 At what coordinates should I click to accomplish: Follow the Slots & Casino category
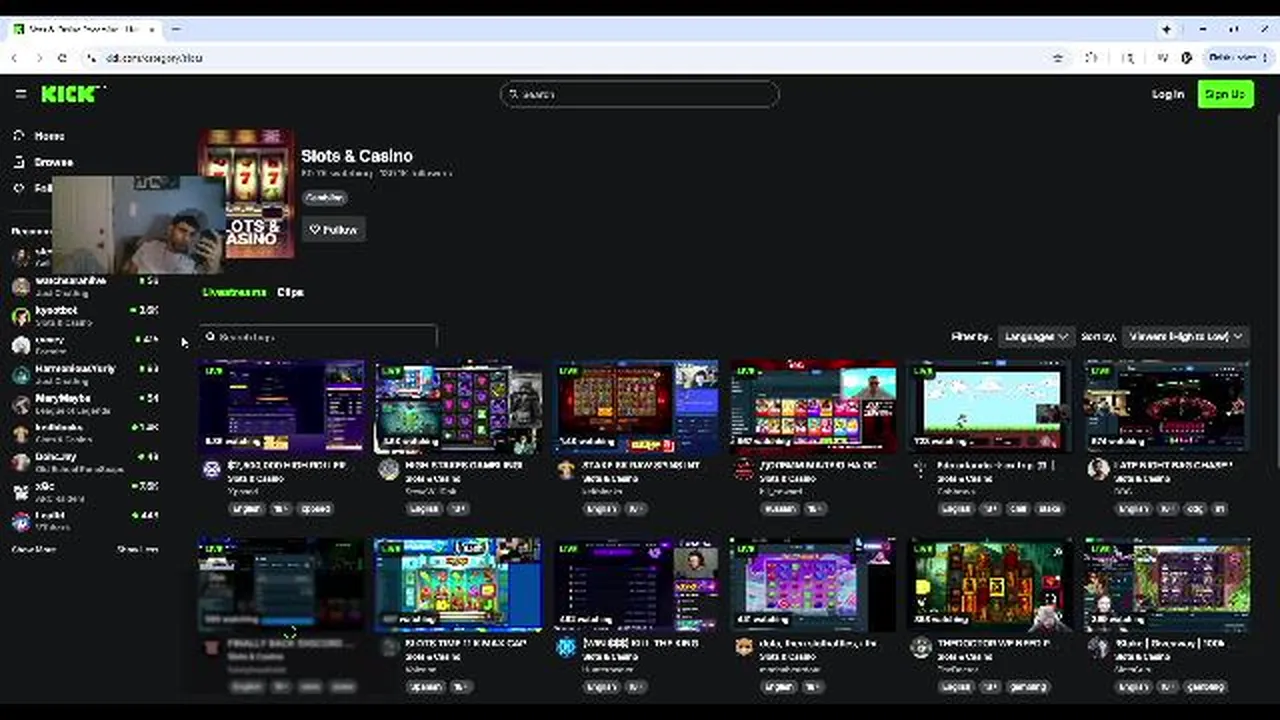333,230
